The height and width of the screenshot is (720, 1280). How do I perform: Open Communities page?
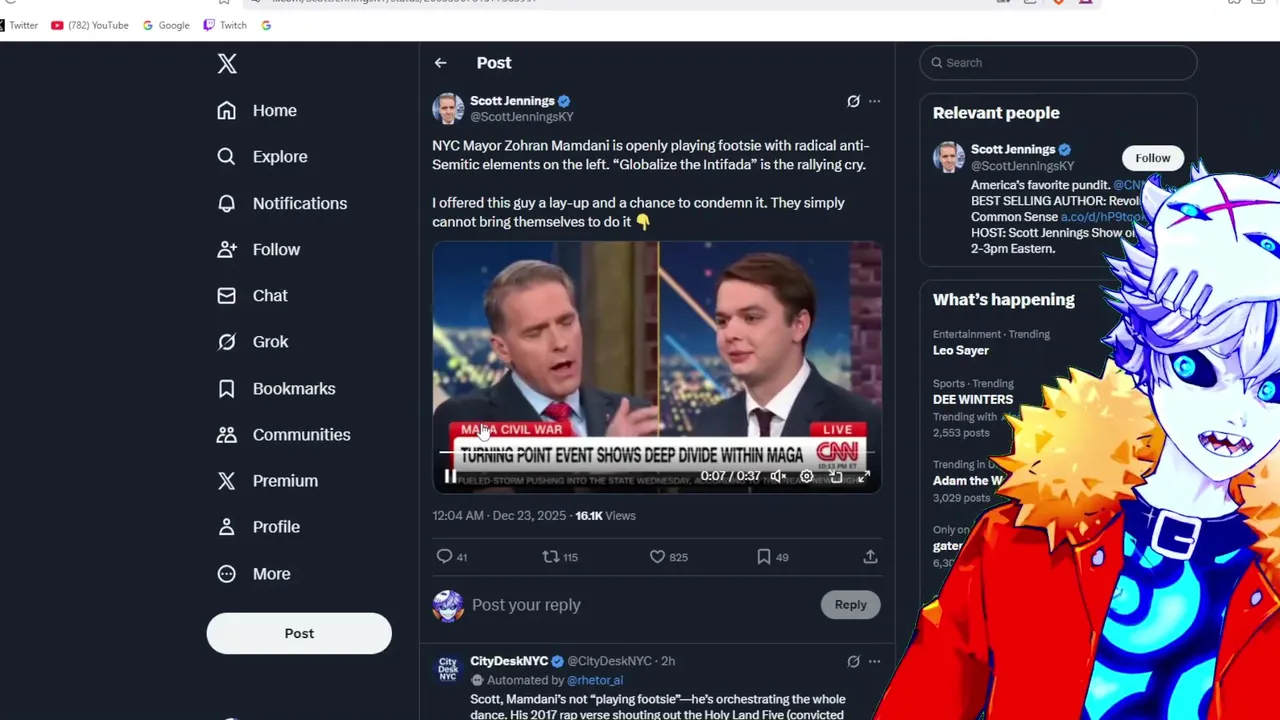(x=284, y=435)
